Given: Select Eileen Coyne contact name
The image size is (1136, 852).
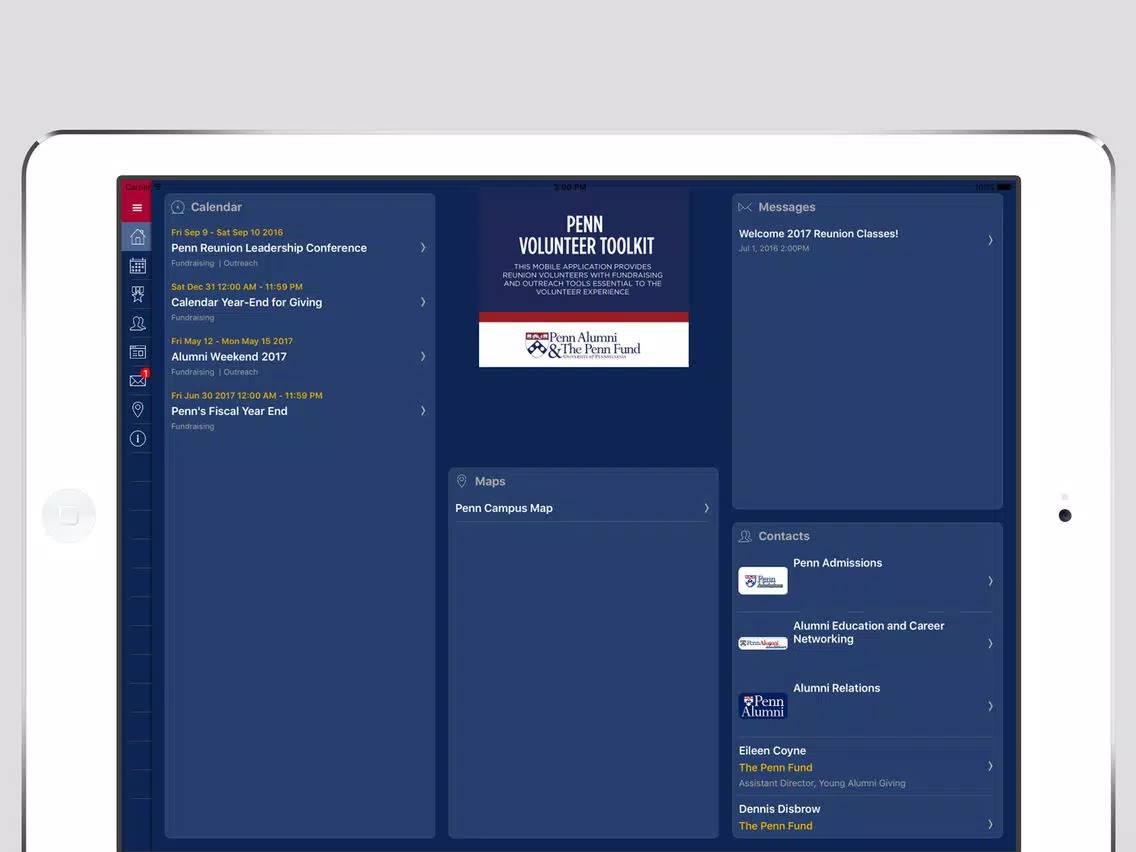Looking at the screenshot, I should pyautogui.click(x=772, y=751).
